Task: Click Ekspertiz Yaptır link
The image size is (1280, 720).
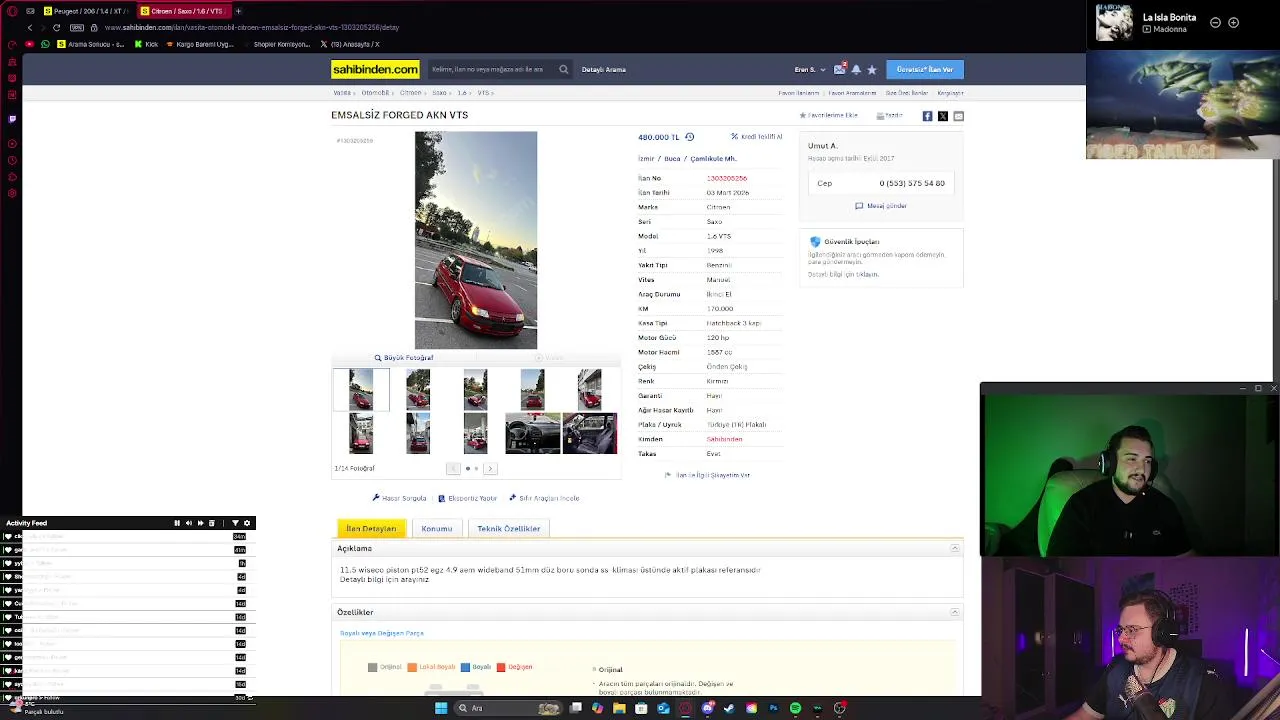Action: [467, 498]
